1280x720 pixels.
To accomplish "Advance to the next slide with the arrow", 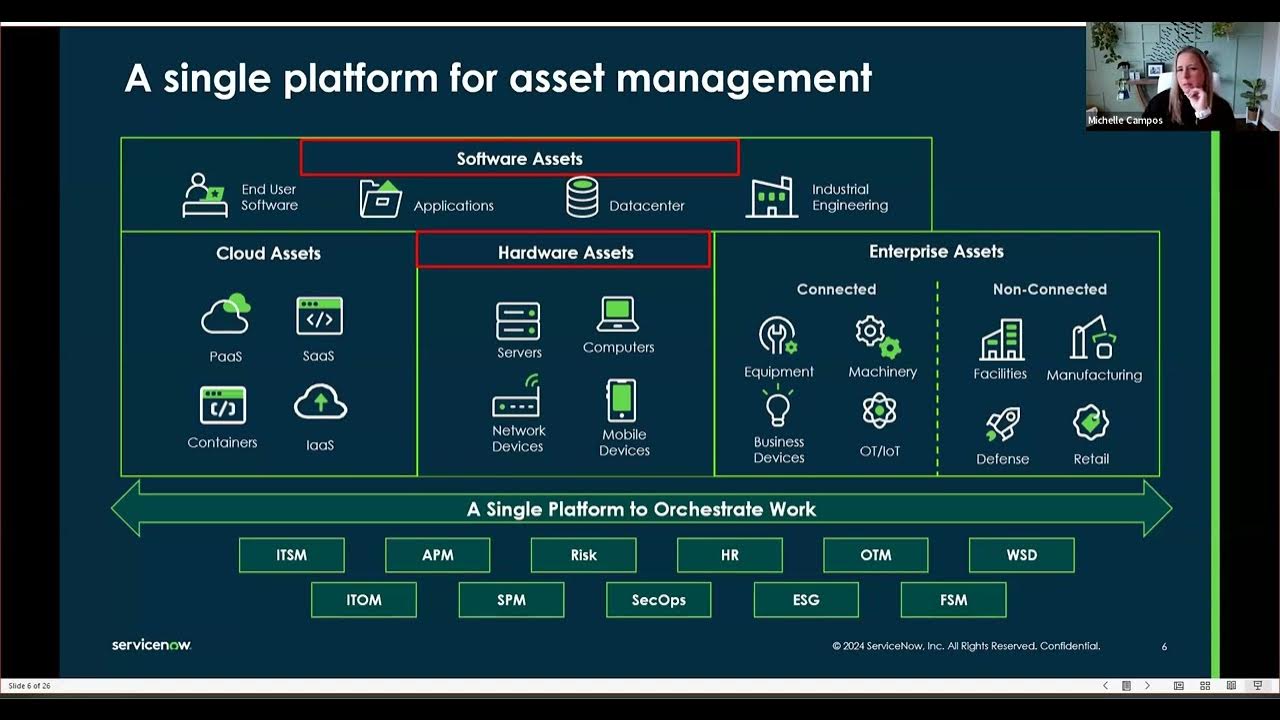I will pyautogui.click(x=1147, y=686).
